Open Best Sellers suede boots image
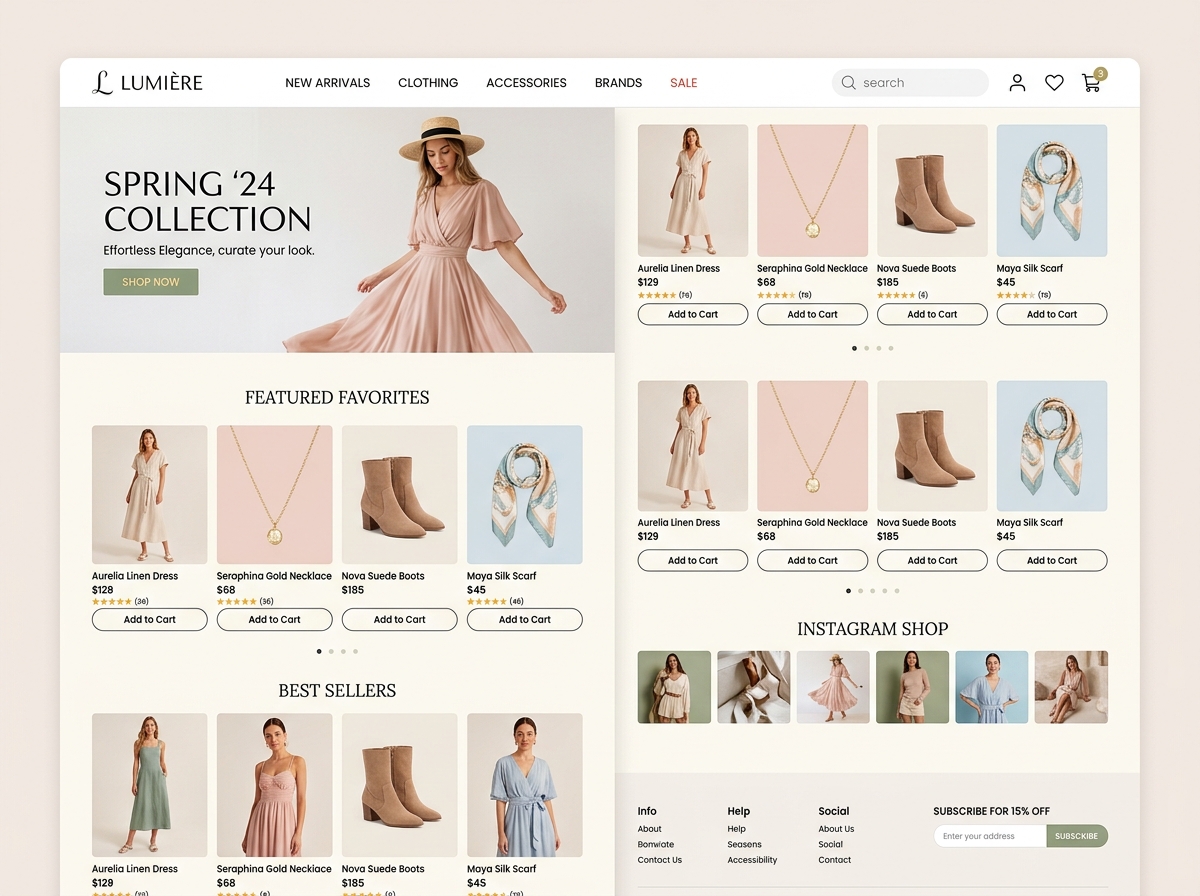 [x=400, y=785]
